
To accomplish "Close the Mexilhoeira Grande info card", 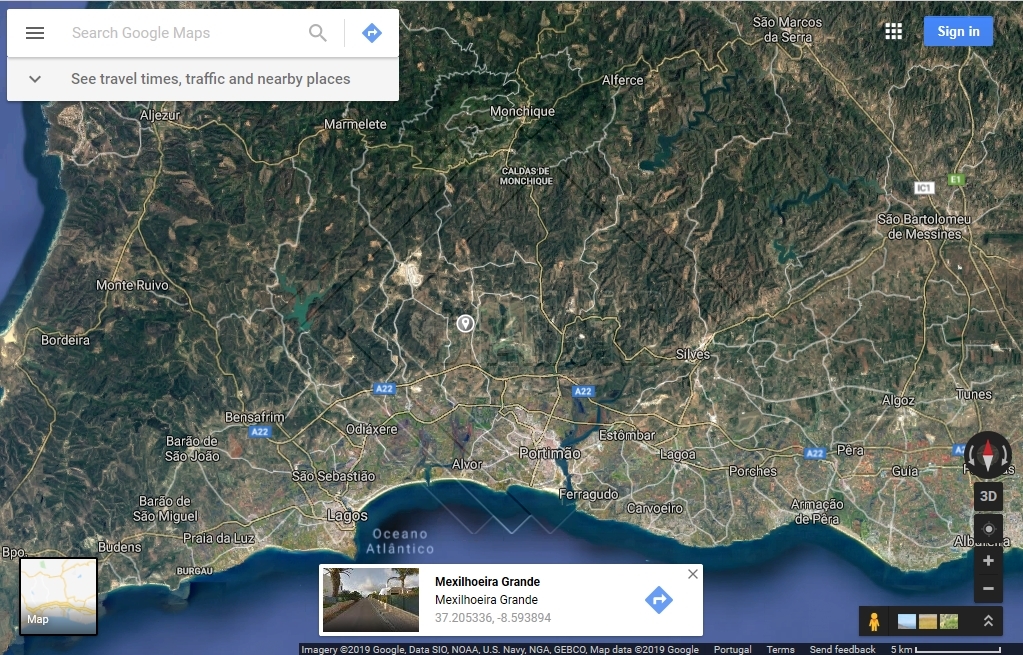I will [692, 574].
